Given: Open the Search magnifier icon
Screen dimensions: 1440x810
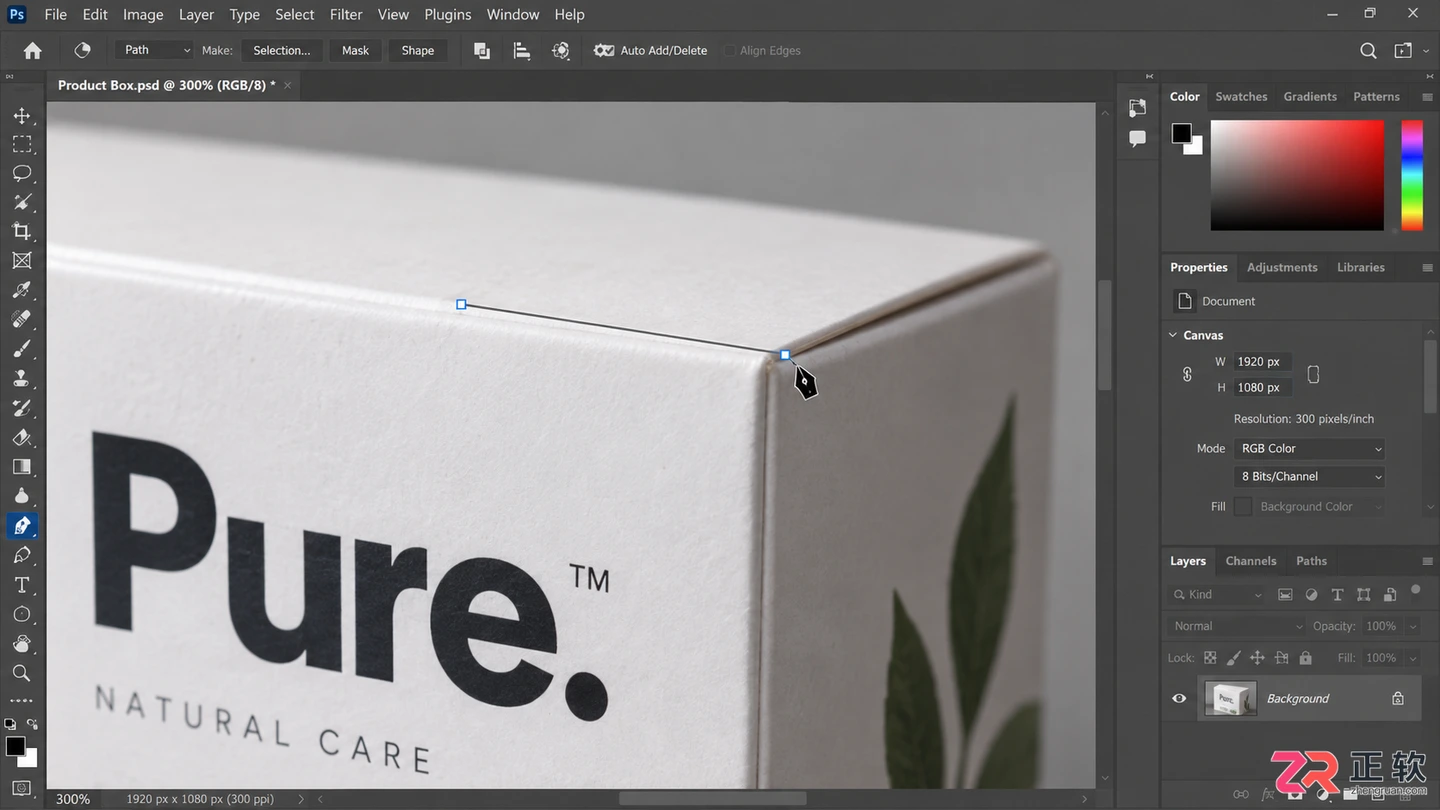Looking at the screenshot, I should coord(1368,50).
